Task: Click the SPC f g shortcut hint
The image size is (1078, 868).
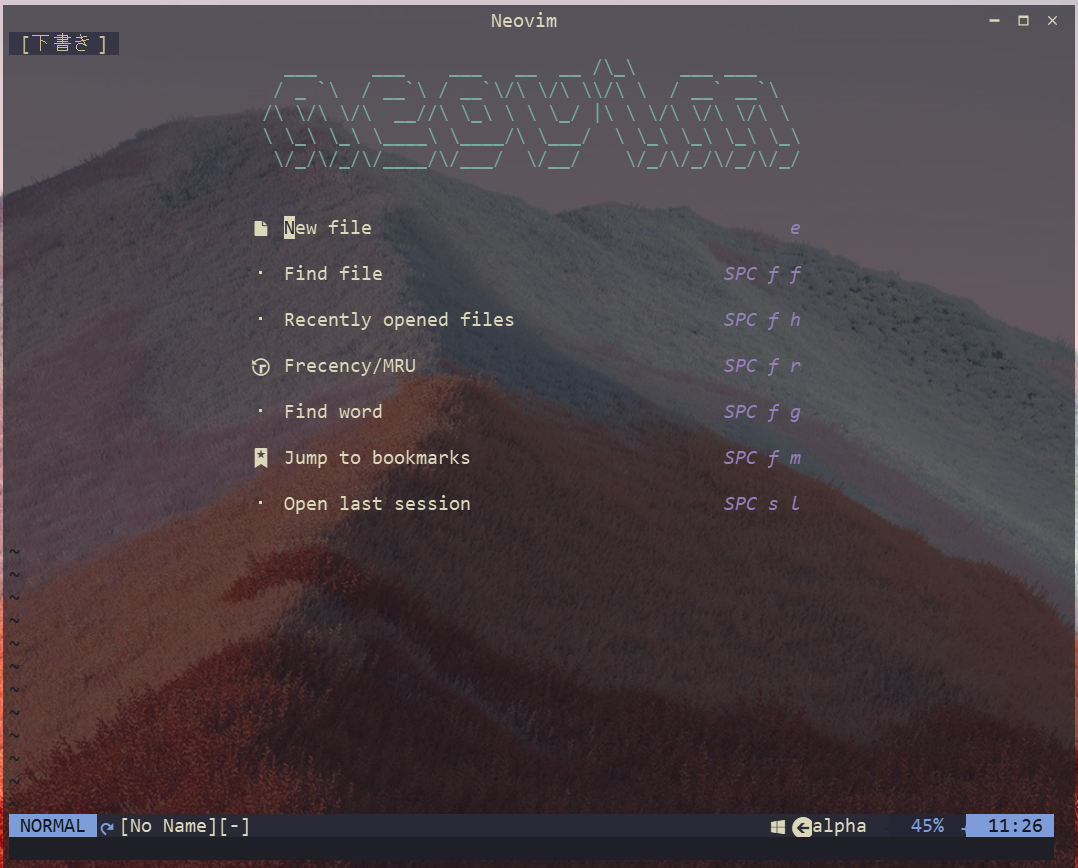Action: [762, 412]
